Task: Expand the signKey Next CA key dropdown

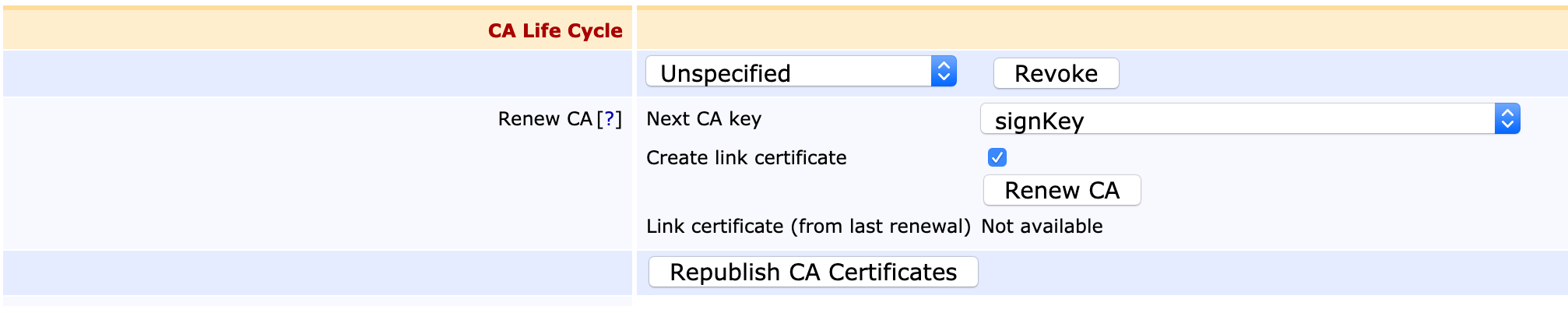Action: 1236,120
